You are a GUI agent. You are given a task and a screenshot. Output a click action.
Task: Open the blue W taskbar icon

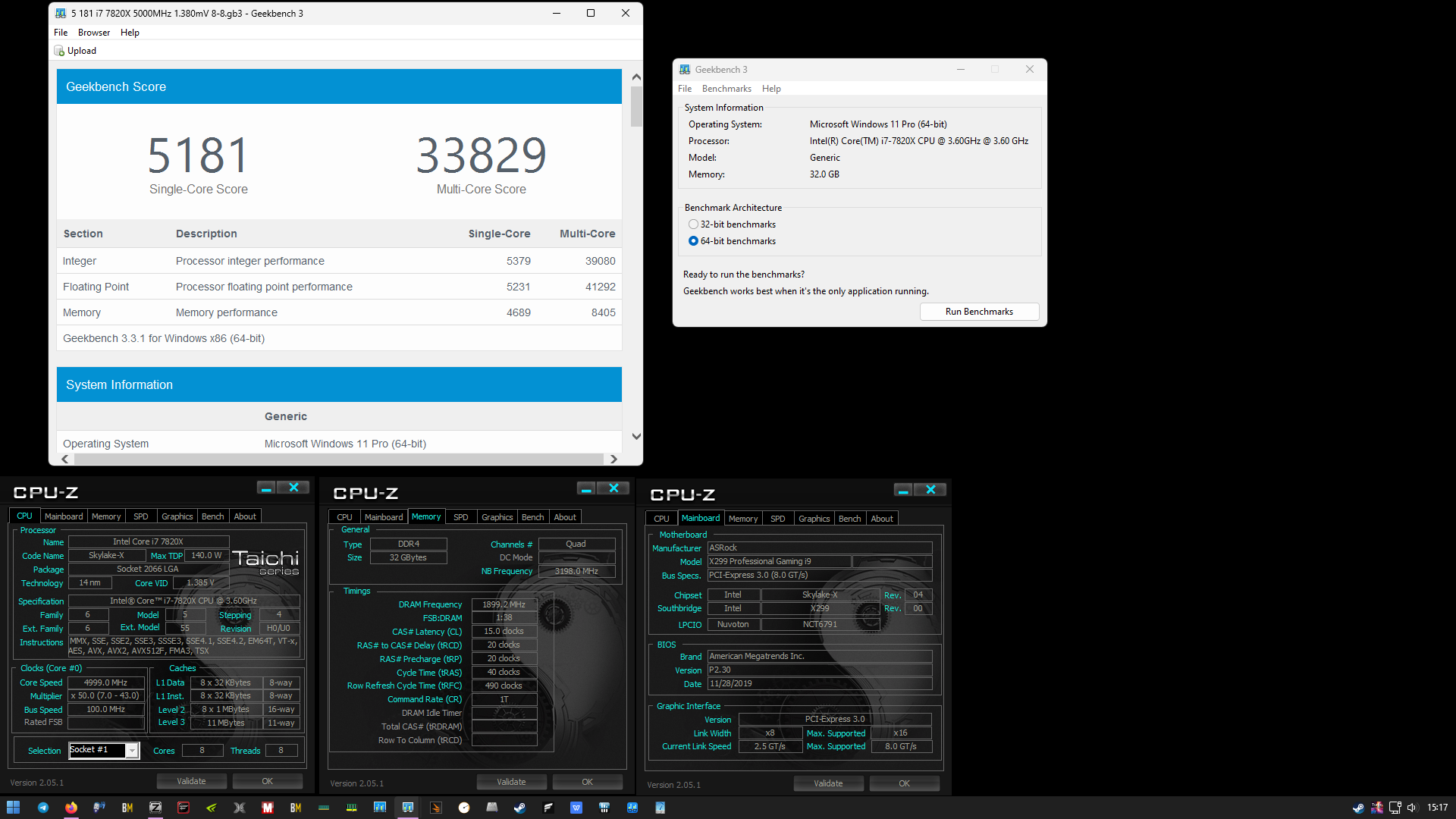pos(576,808)
